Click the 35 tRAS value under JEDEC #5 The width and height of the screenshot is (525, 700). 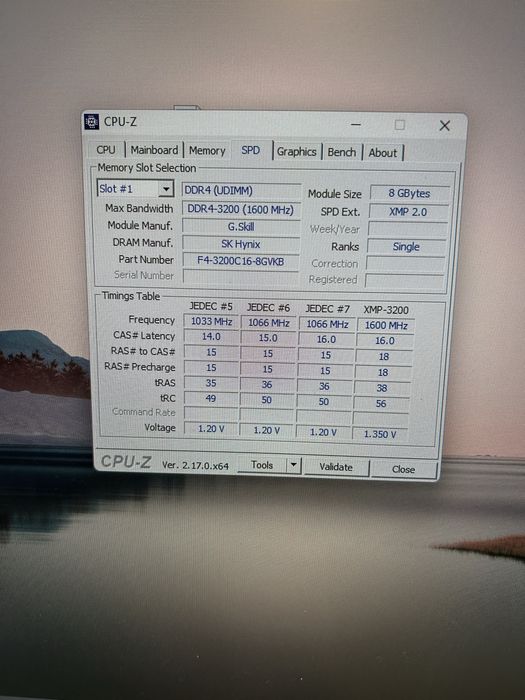click(211, 383)
